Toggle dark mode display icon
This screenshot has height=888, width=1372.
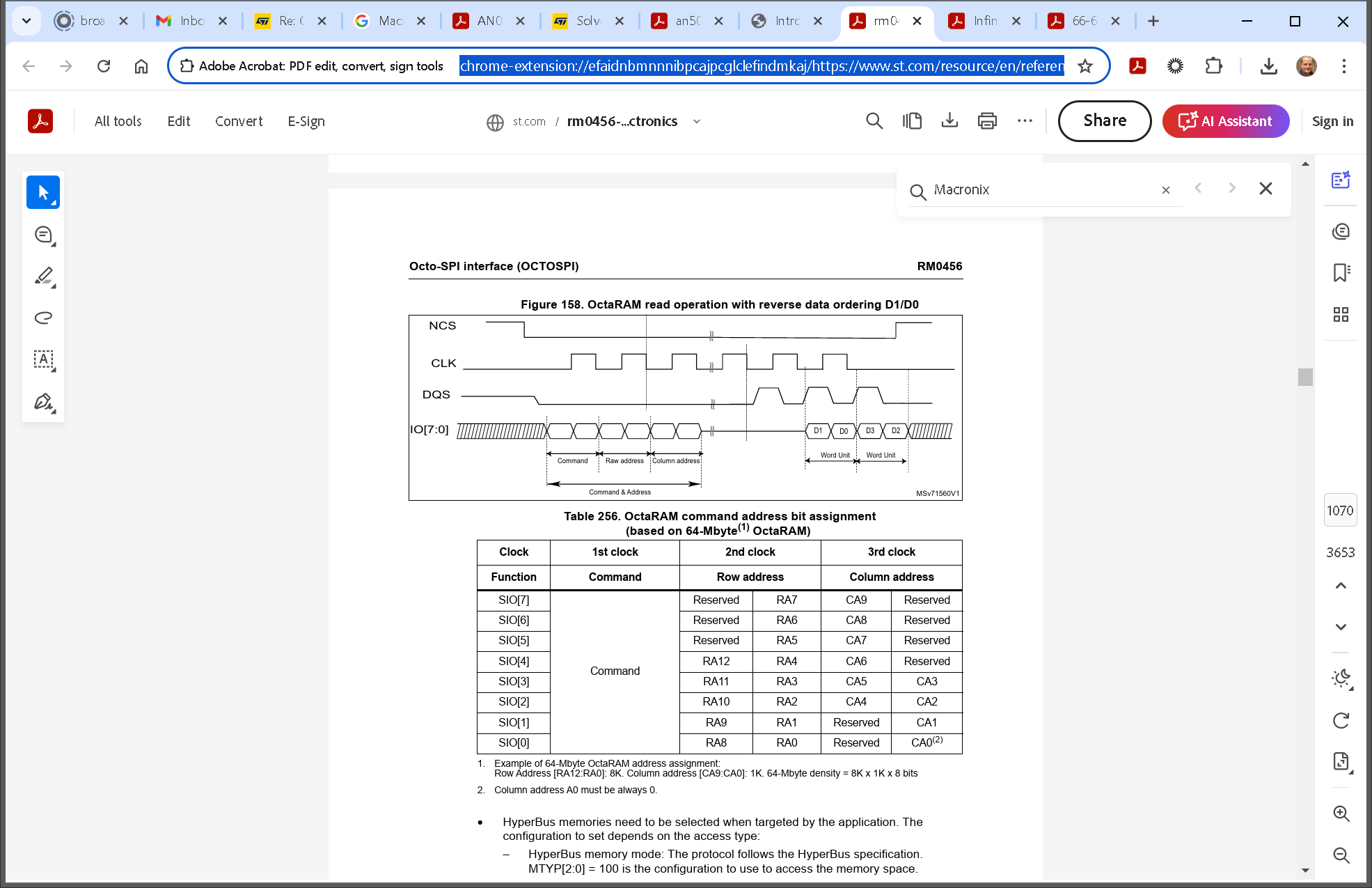[1341, 678]
